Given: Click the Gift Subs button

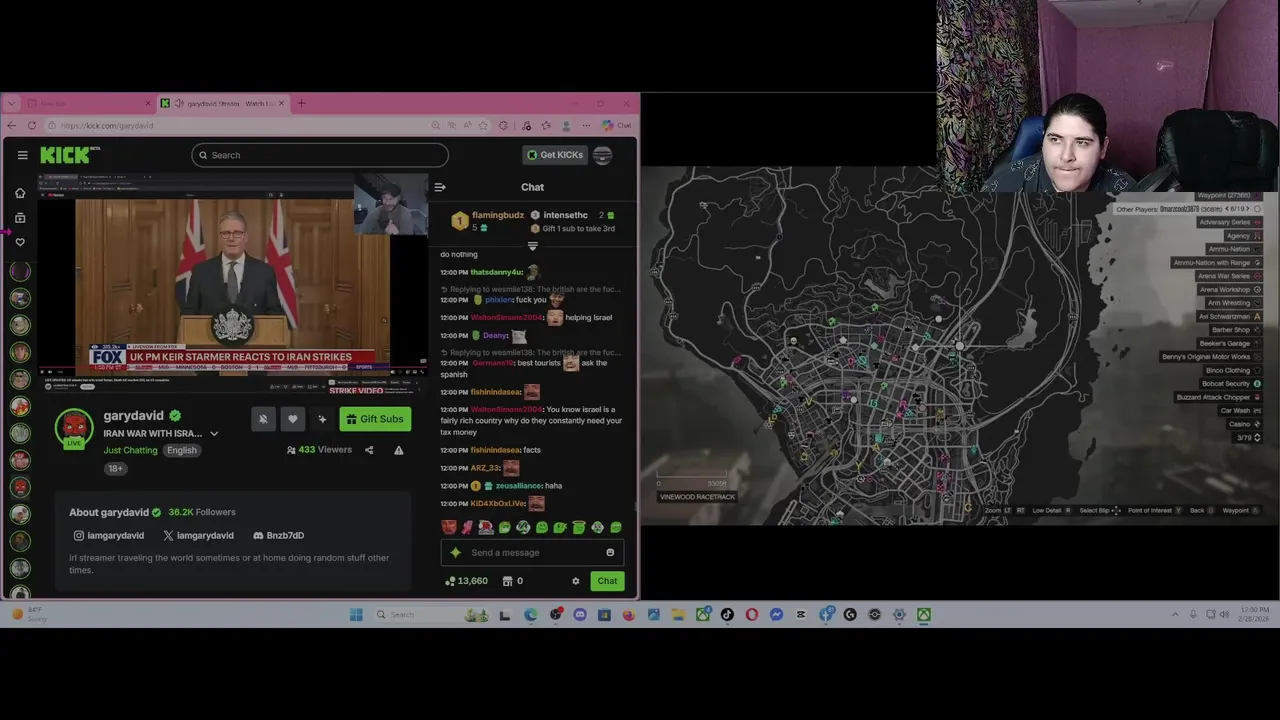Looking at the screenshot, I should 375,419.
